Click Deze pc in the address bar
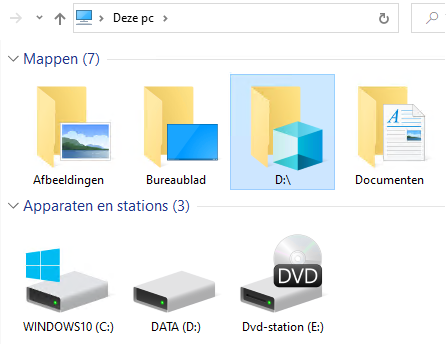Image resolution: width=446 pixels, height=361 pixels. click(133, 18)
